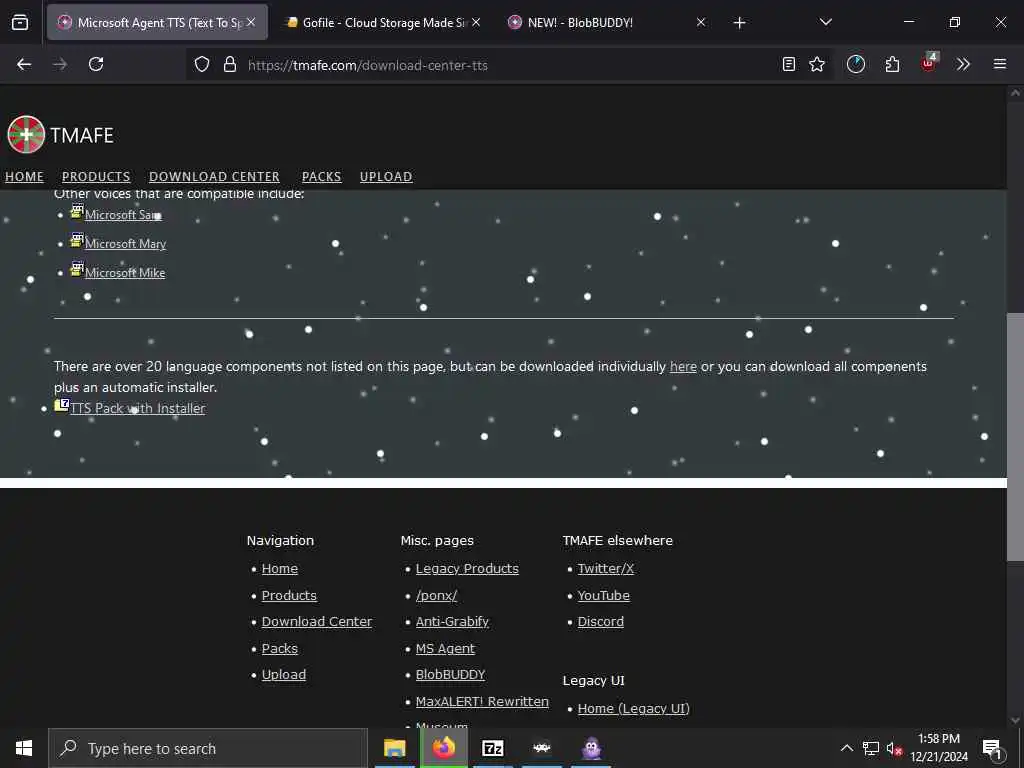1024x768 pixels.
Task: Open the HOME menu item
Action: click(24, 176)
